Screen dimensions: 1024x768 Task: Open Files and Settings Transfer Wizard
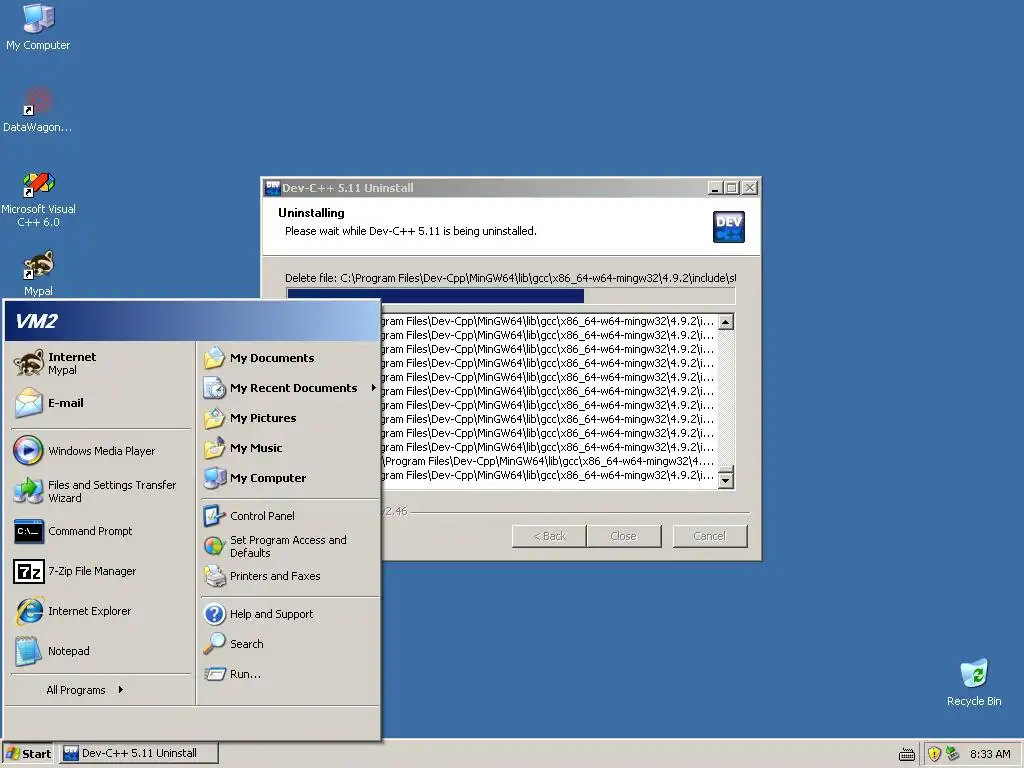(x=100, y=491)
